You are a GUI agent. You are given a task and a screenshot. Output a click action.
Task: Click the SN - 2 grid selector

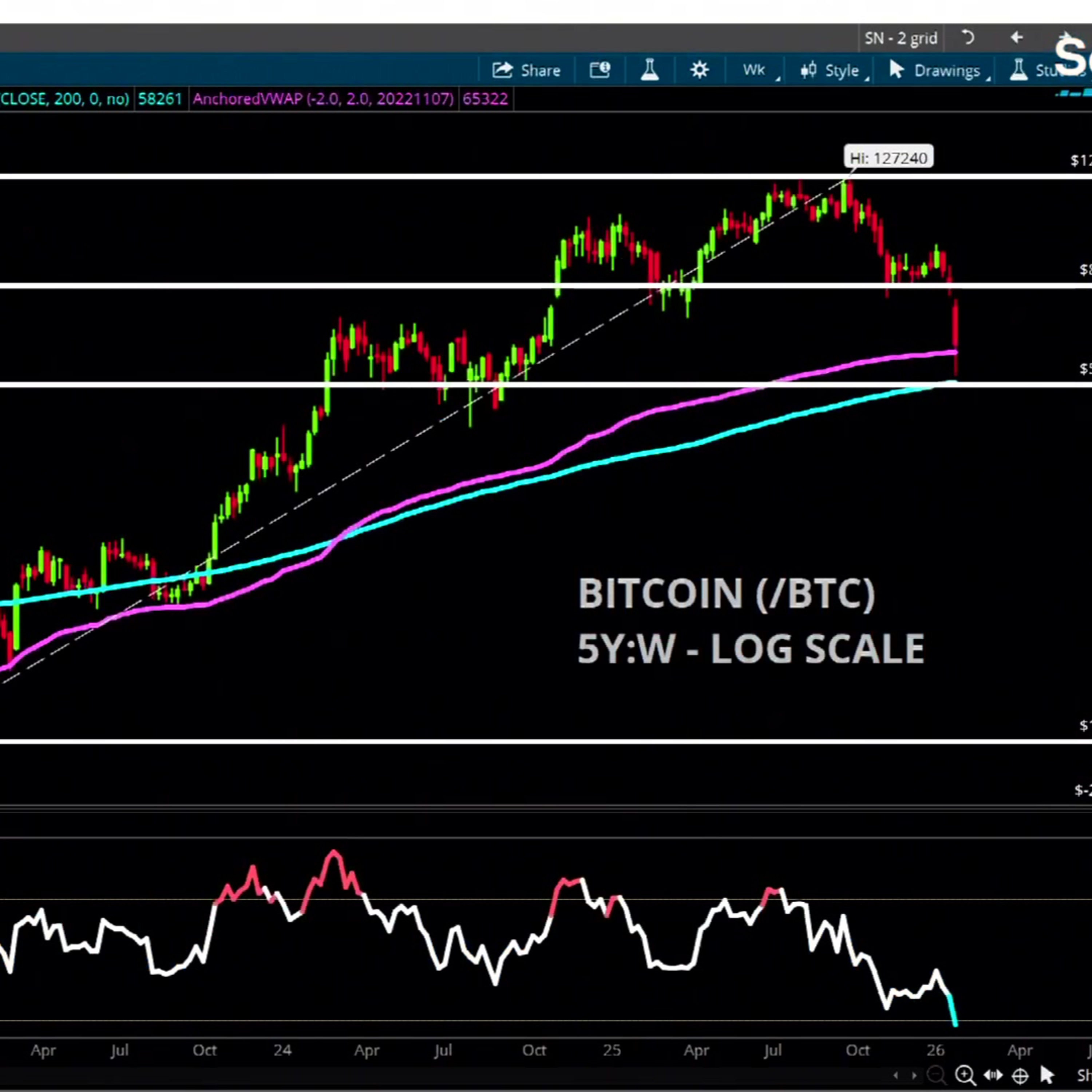click(x=901, y=39)
